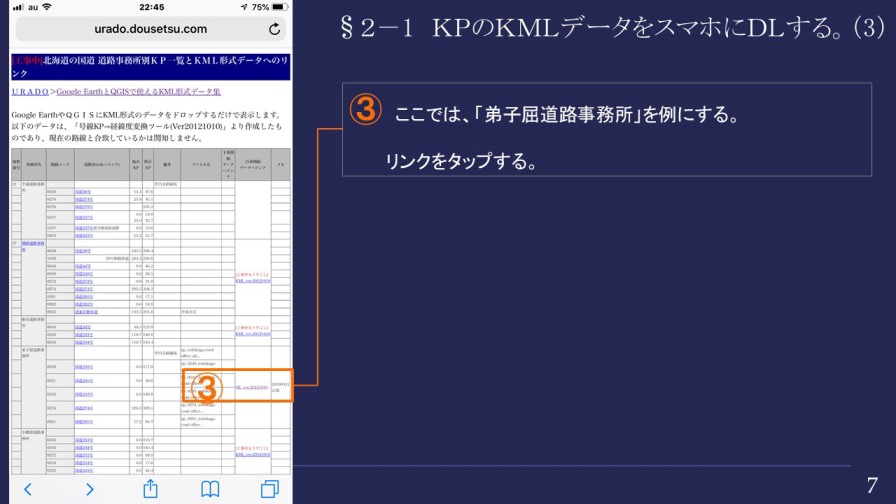896x504 pixels.
Task: Click the status bar clock 22:45
Action: 151,7
